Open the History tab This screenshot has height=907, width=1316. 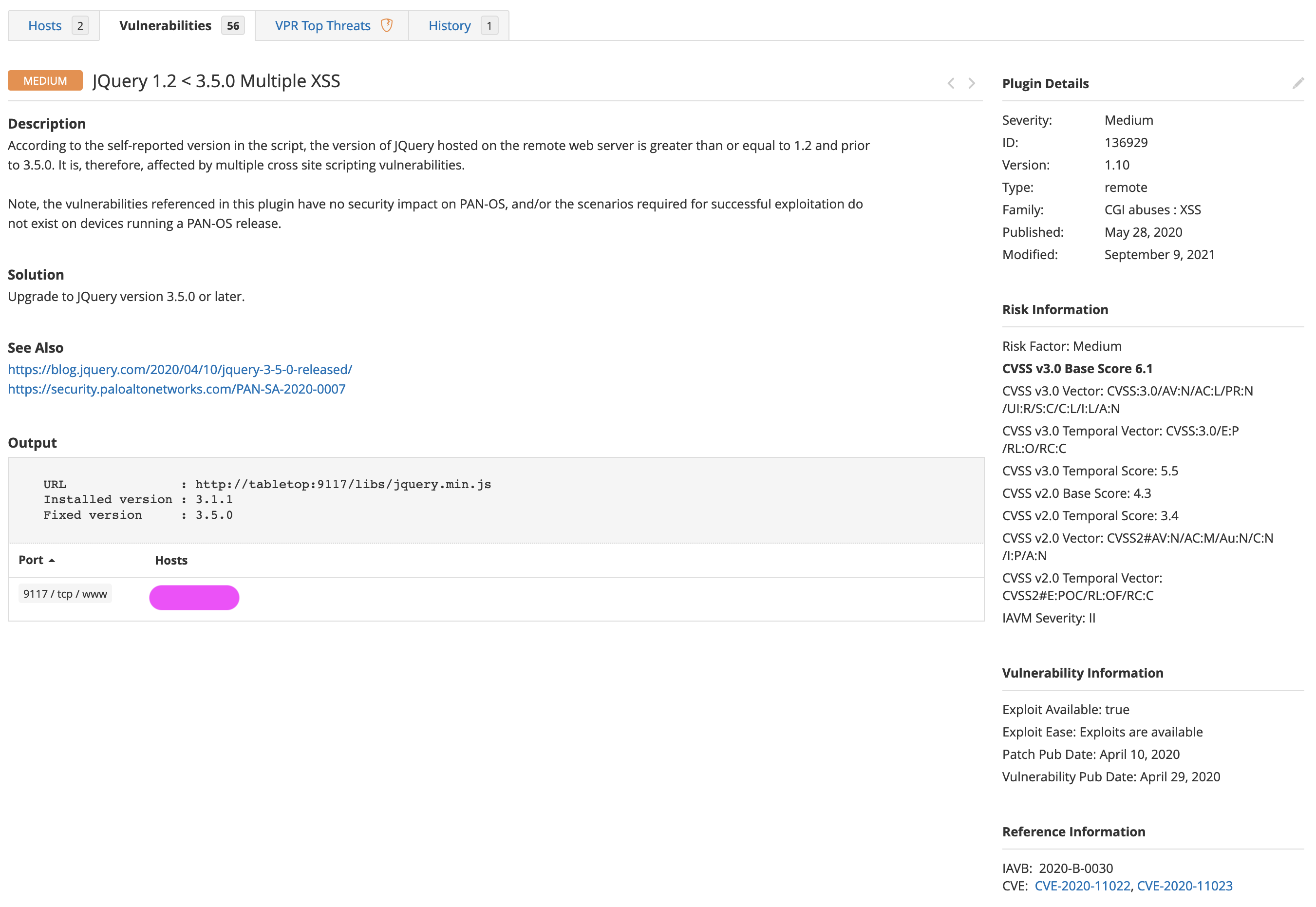pos(449,25)
